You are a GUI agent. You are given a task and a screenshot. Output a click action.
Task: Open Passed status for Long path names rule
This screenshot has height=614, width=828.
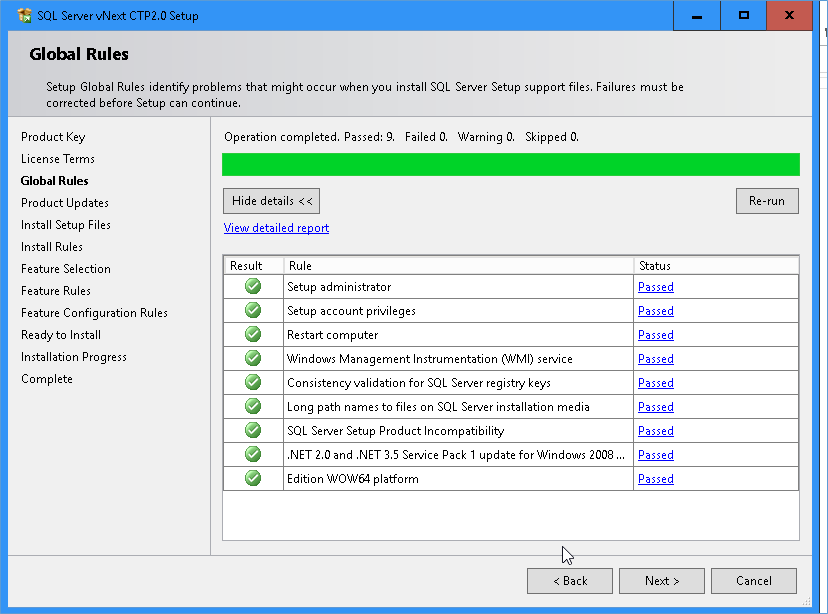point(656,407)
